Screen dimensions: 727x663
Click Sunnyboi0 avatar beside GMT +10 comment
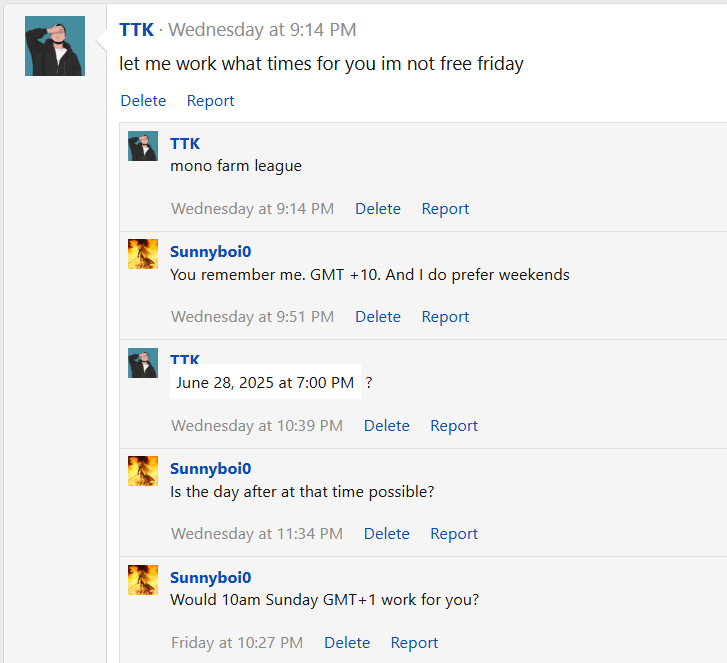[x=143, y=254]
